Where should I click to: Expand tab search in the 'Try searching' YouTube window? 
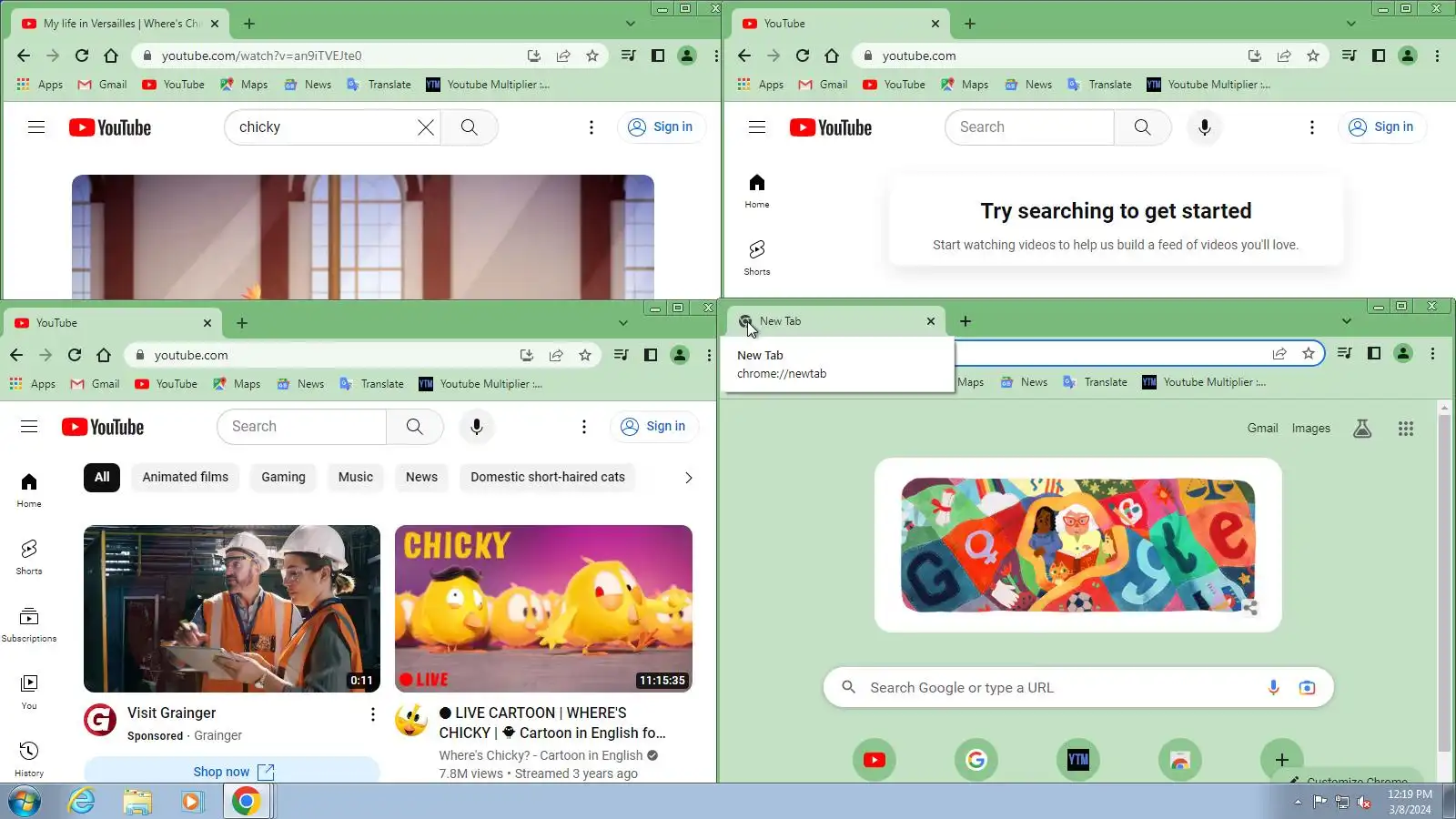(x=1351, y=24)
